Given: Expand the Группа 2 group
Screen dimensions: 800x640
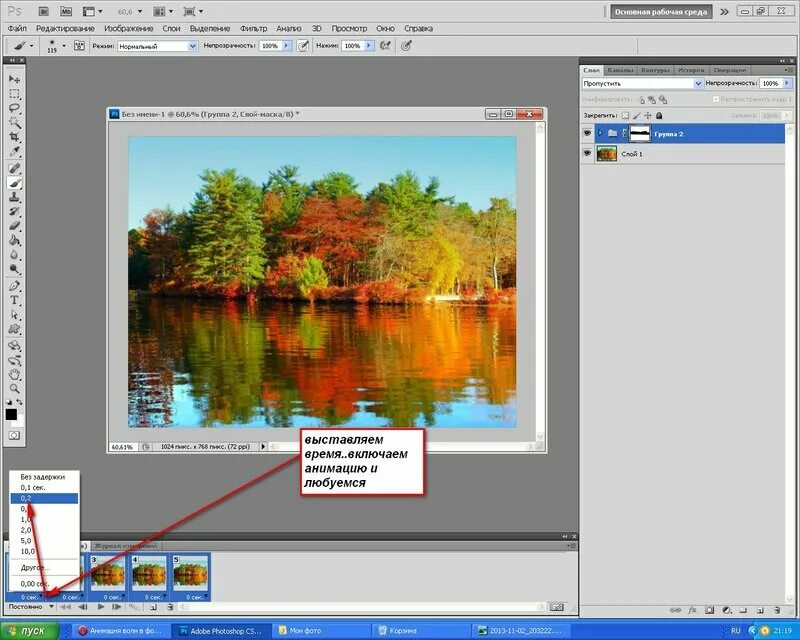Looking at the screenshot, I should tap(601, 133).
